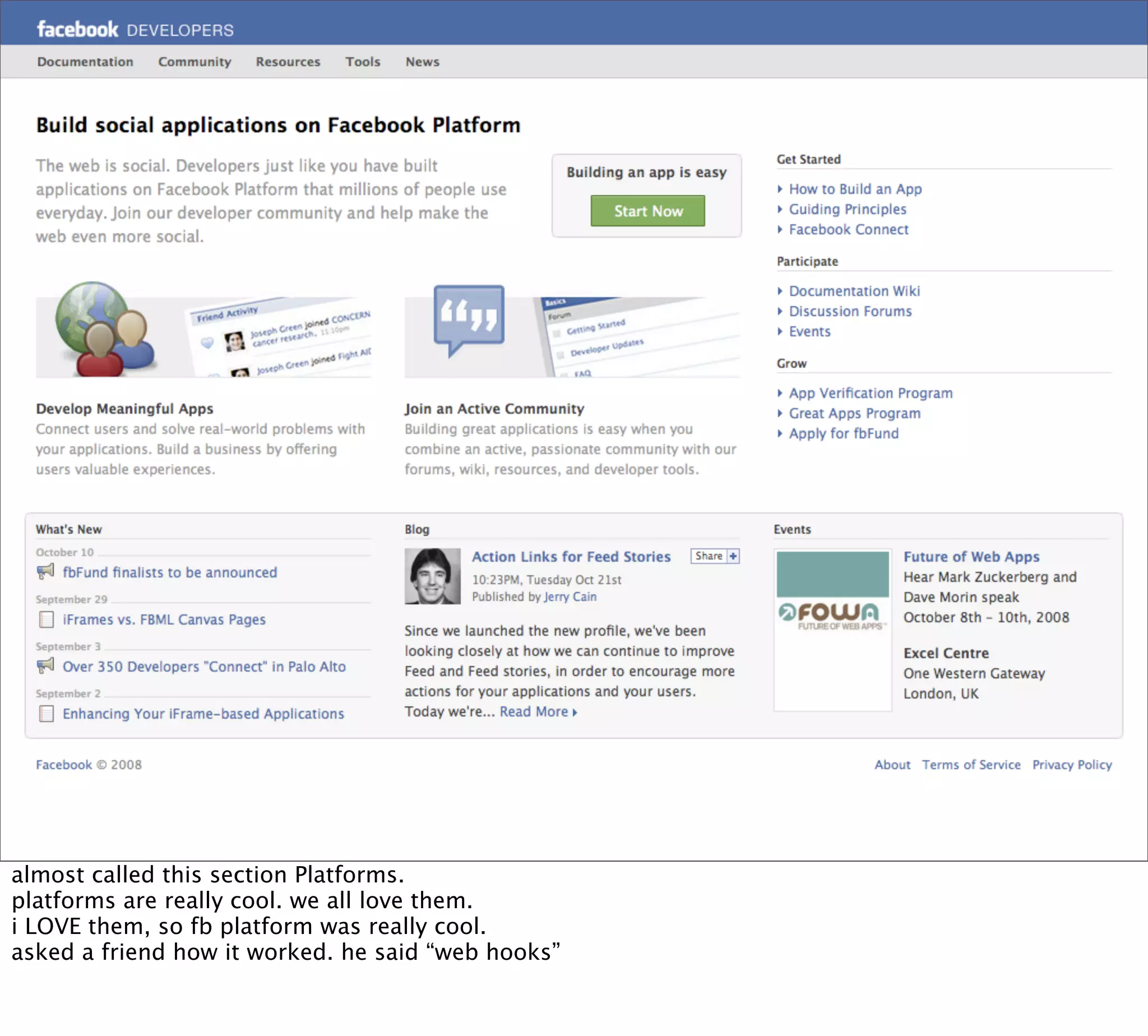Open the Community navigation item
Image resolution: width=1148 pixels, height=1036 pixels.
tap(195, 62)
